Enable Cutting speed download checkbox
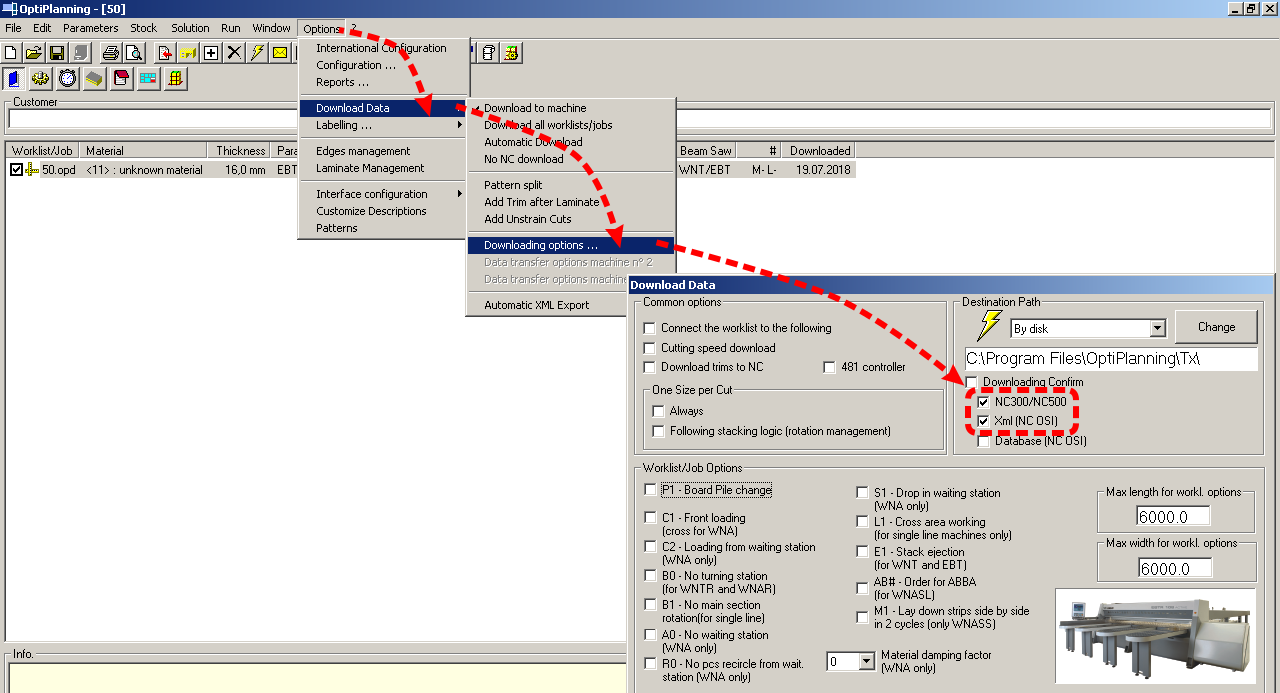This screenshot has width=1280, height=693. click(x=650, y=348)
